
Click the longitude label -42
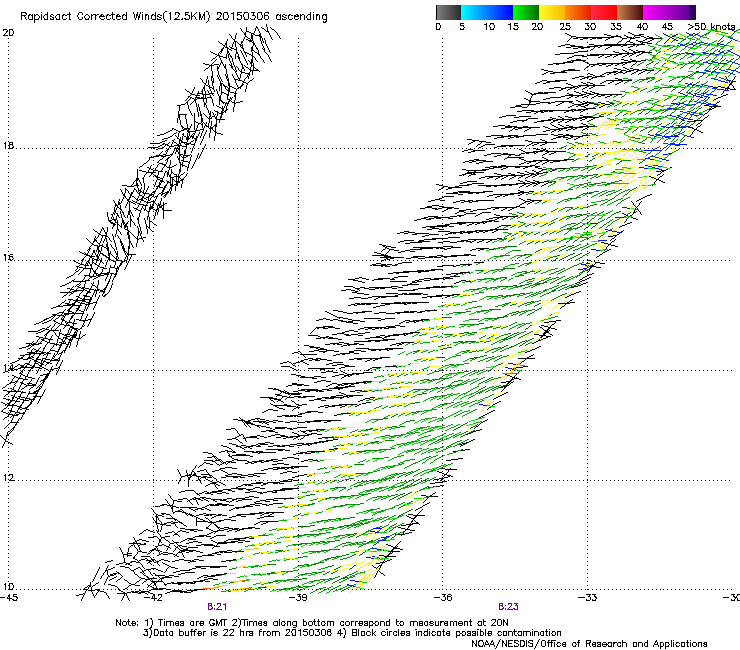point(153,598)
